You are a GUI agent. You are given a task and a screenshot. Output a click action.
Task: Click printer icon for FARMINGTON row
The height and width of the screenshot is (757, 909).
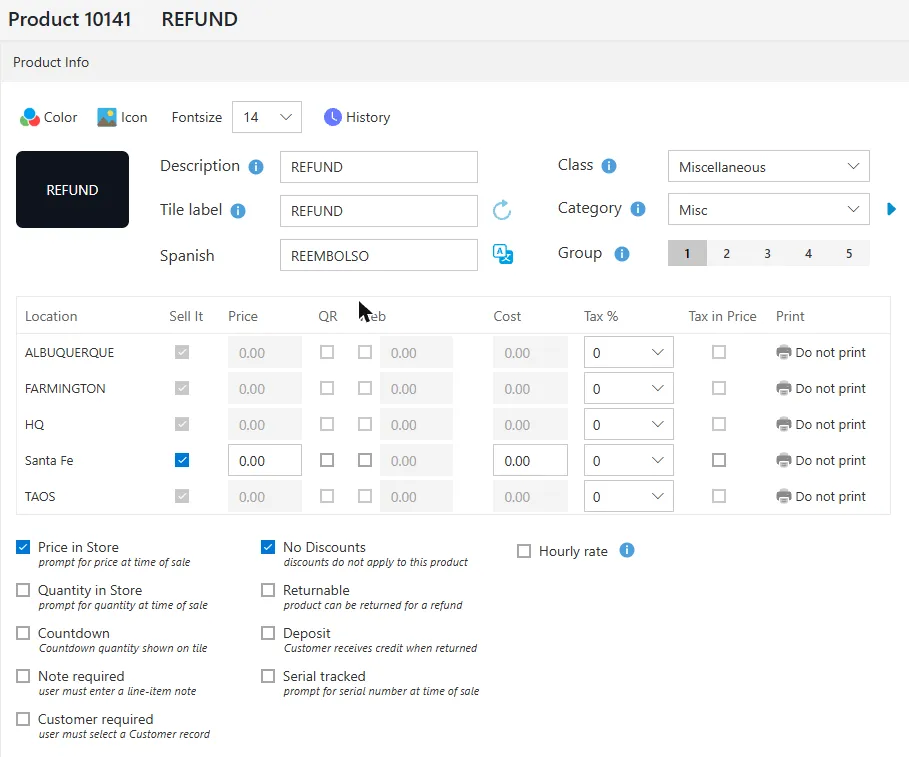tap(783, 388)
